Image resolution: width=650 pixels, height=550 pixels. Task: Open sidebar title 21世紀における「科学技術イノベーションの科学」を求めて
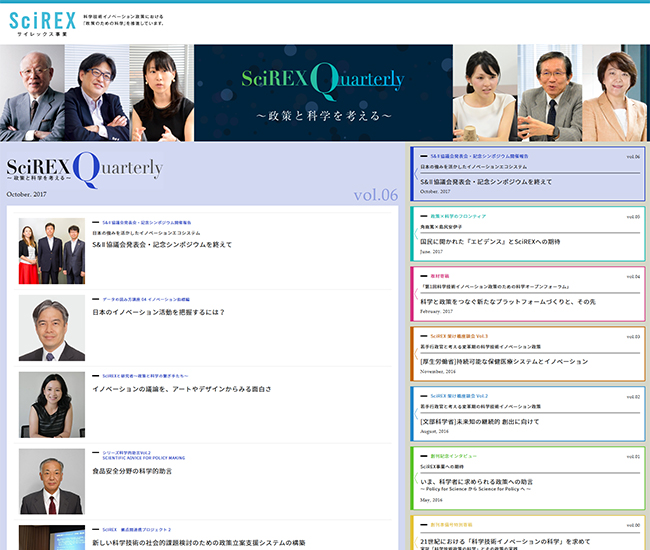tap(505, 542)
